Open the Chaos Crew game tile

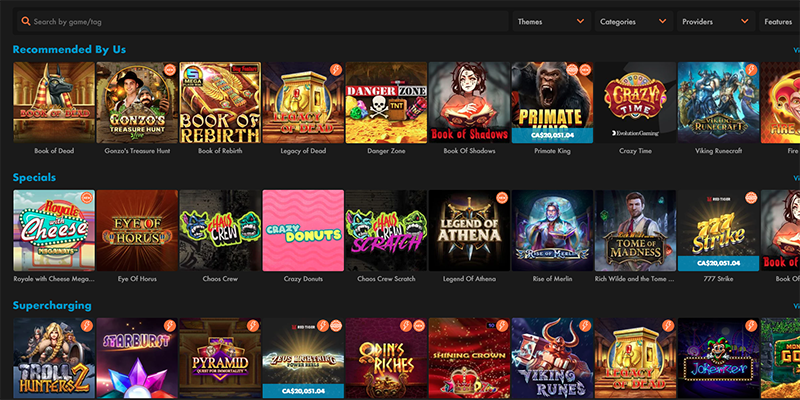coord(220,231)
